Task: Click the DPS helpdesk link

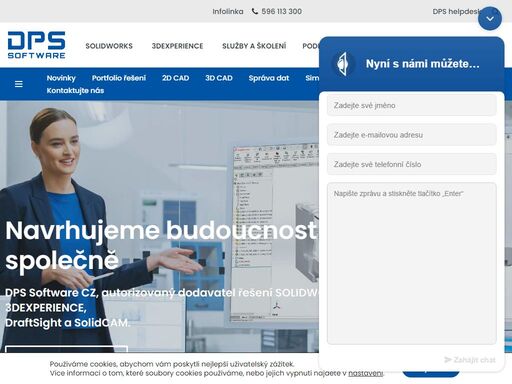Action: [x=457, y=11]
